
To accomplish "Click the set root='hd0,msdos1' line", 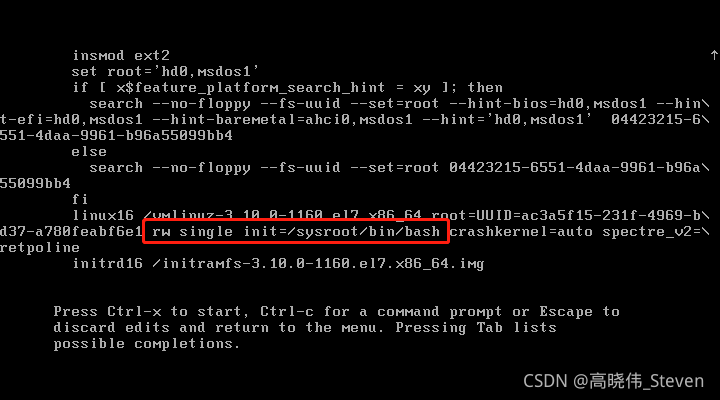I will tap(165, 72).
